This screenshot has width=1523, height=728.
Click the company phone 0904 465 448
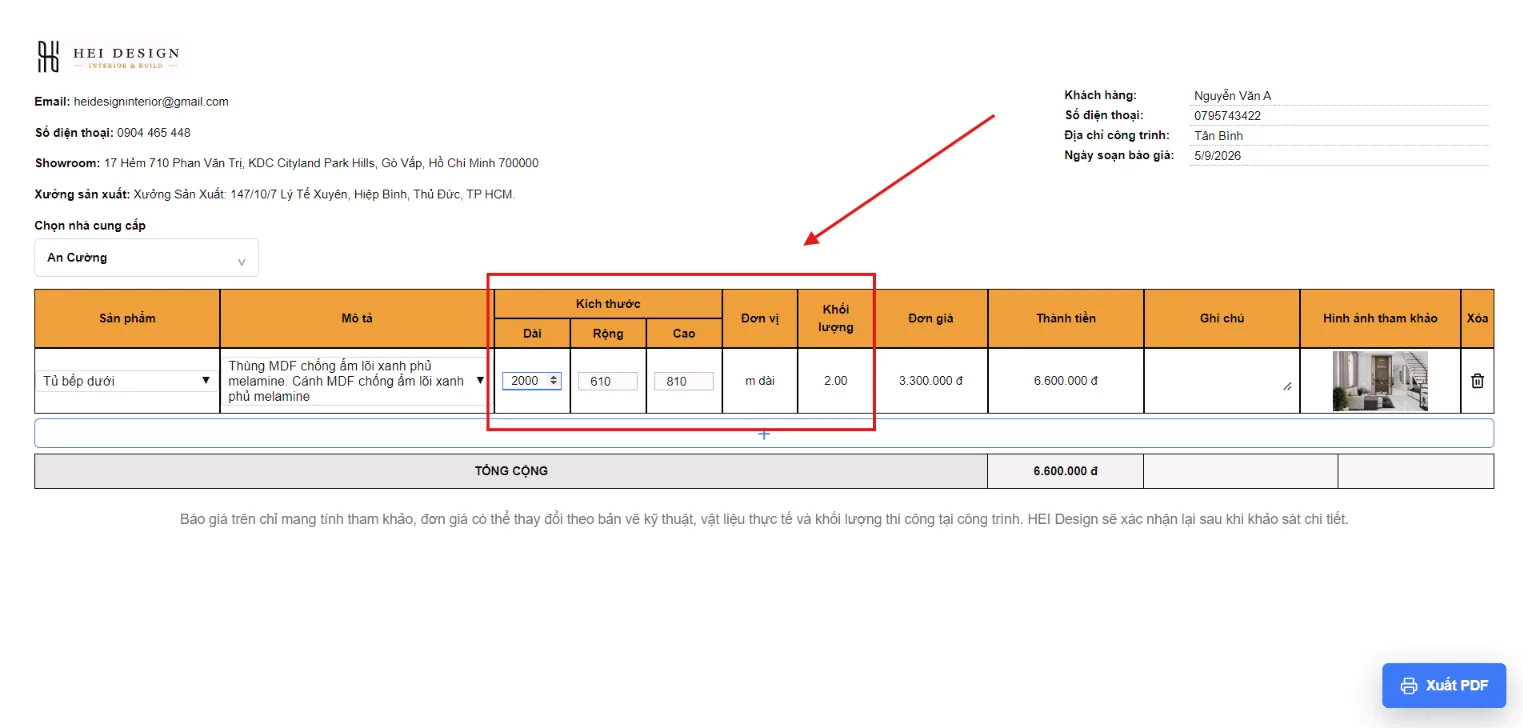[153, 133]
